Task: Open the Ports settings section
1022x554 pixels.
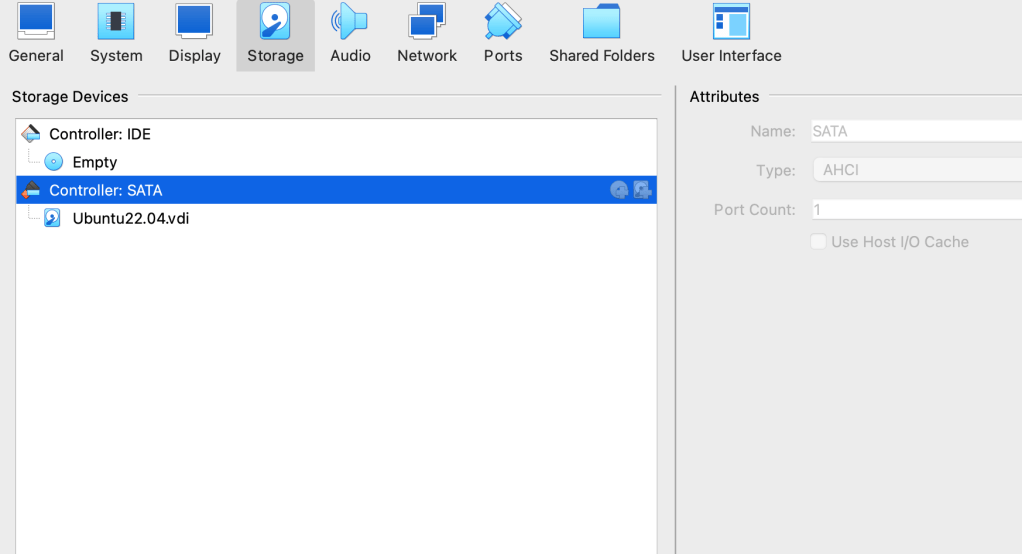Action: point(503,35)
